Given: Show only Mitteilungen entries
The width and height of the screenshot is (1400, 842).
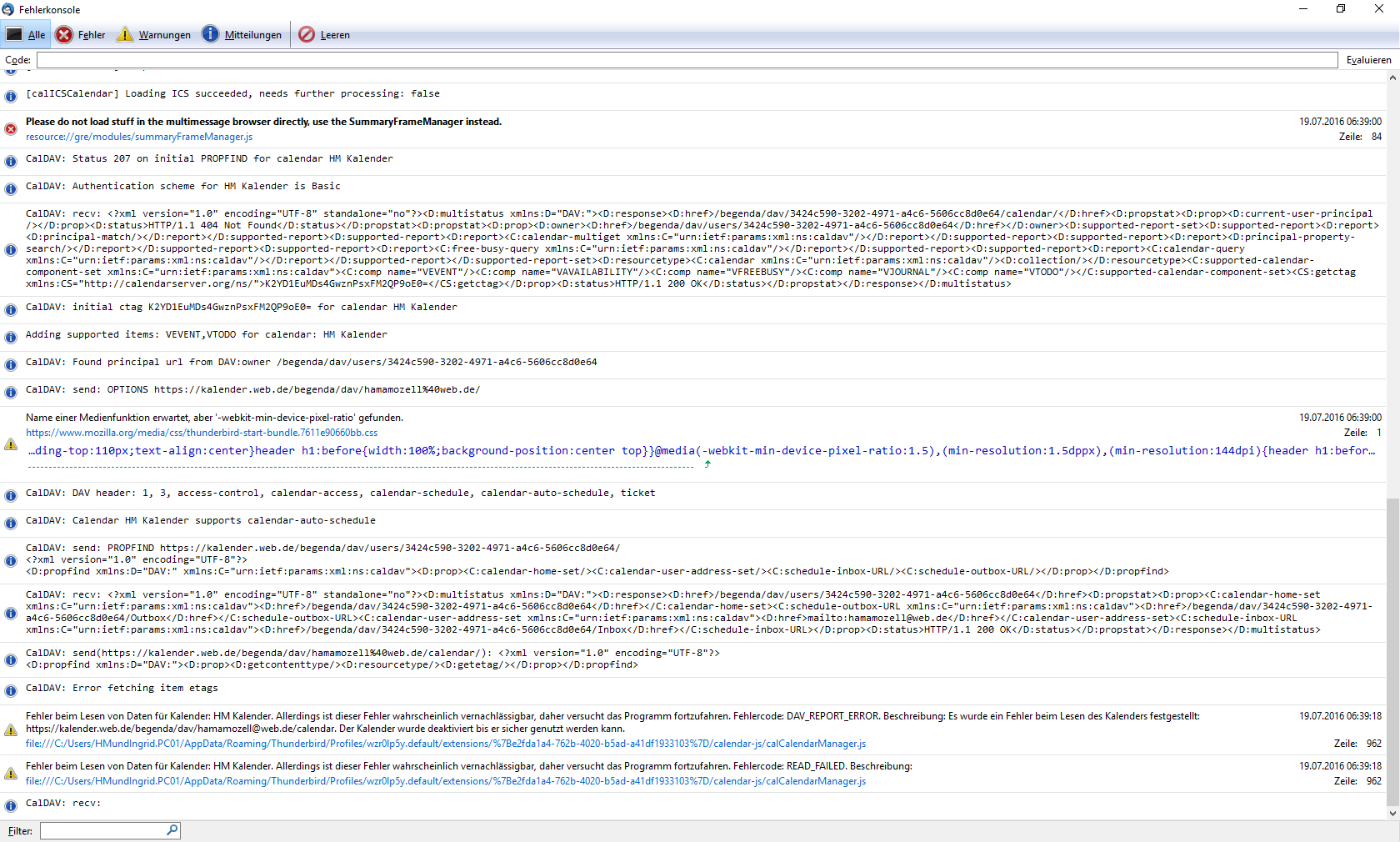Looking at the screenshot, I should tap(242, 34).
